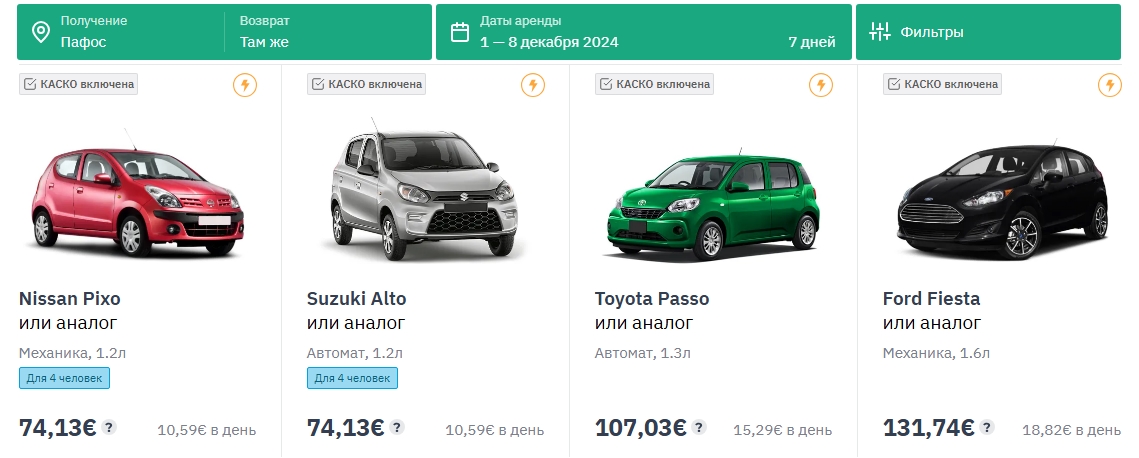1139x458 pixels.
Task: Open the Toyota Passo car title
Action: click(651, 298)
